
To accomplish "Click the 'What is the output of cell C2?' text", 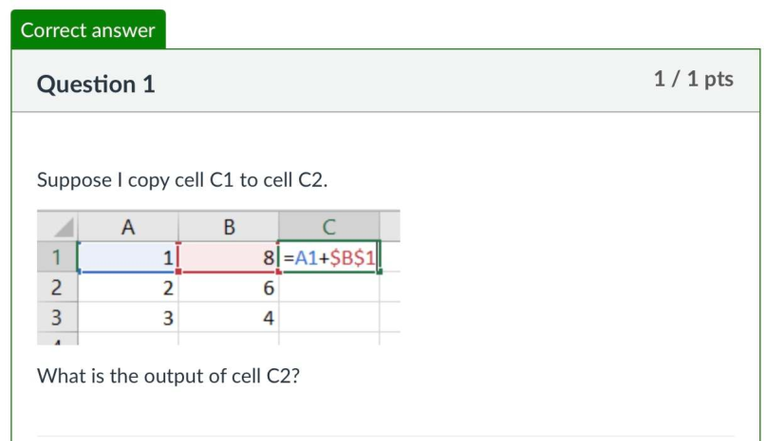I will (x=168, y=376).
